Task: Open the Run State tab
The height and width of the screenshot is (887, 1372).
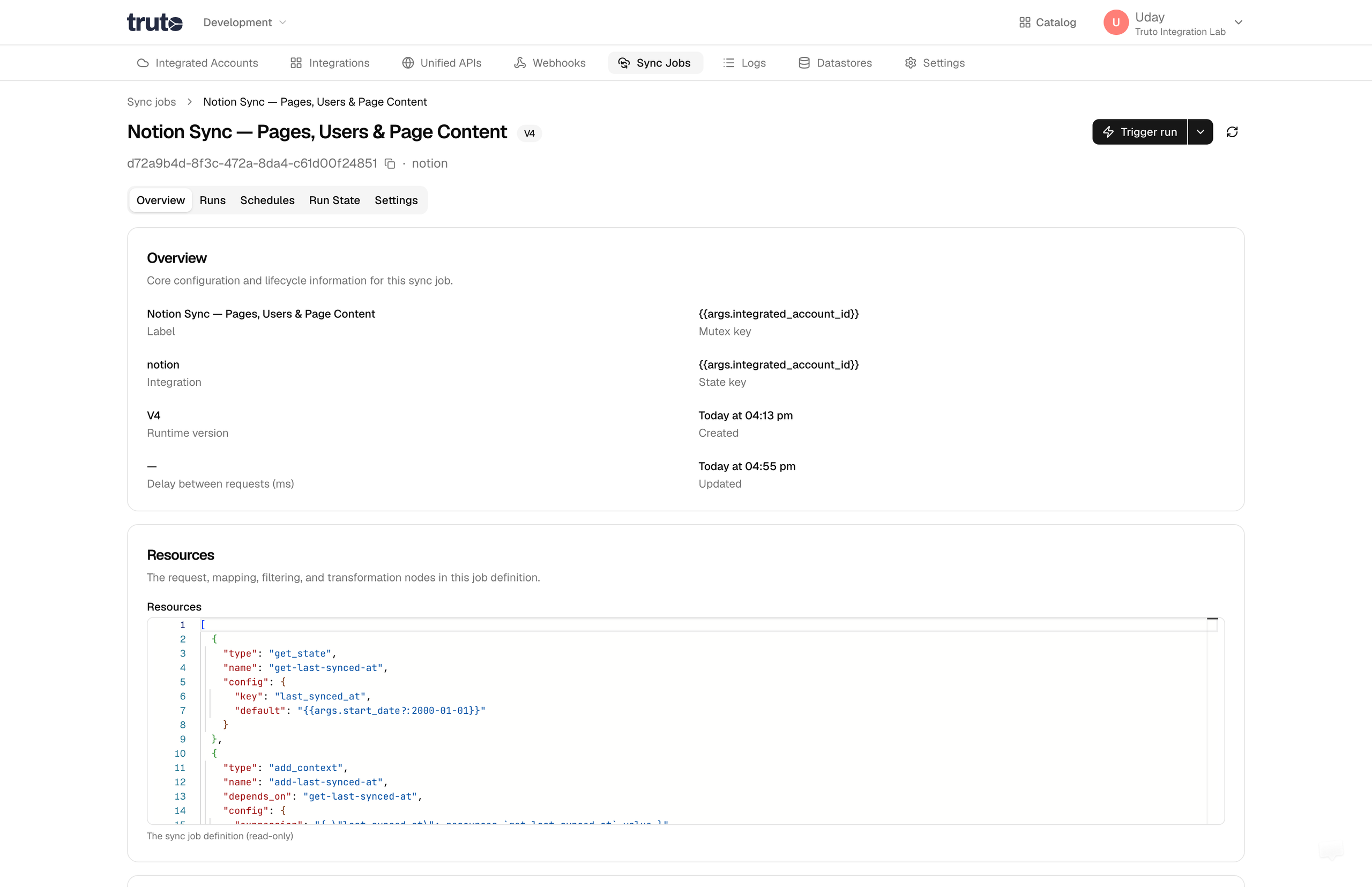Action: point(334,200)
